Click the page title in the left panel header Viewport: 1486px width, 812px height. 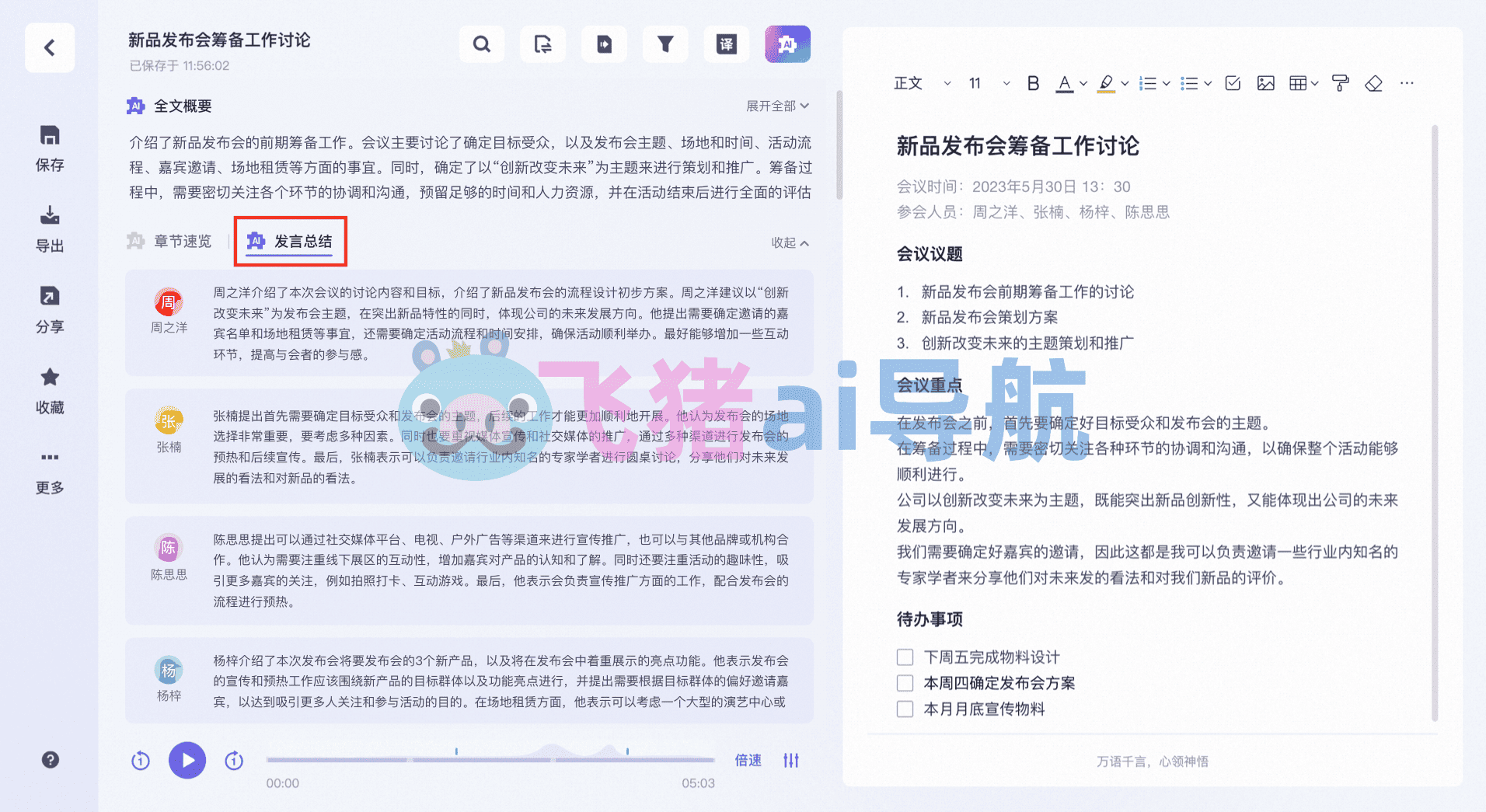tap(219, 40)
